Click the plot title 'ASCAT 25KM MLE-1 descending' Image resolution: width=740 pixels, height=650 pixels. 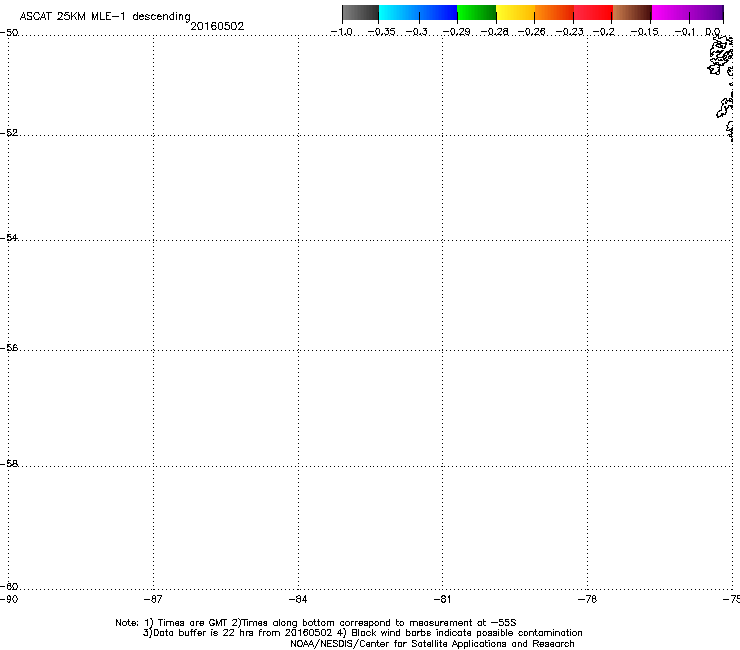[x=105, y=16]
